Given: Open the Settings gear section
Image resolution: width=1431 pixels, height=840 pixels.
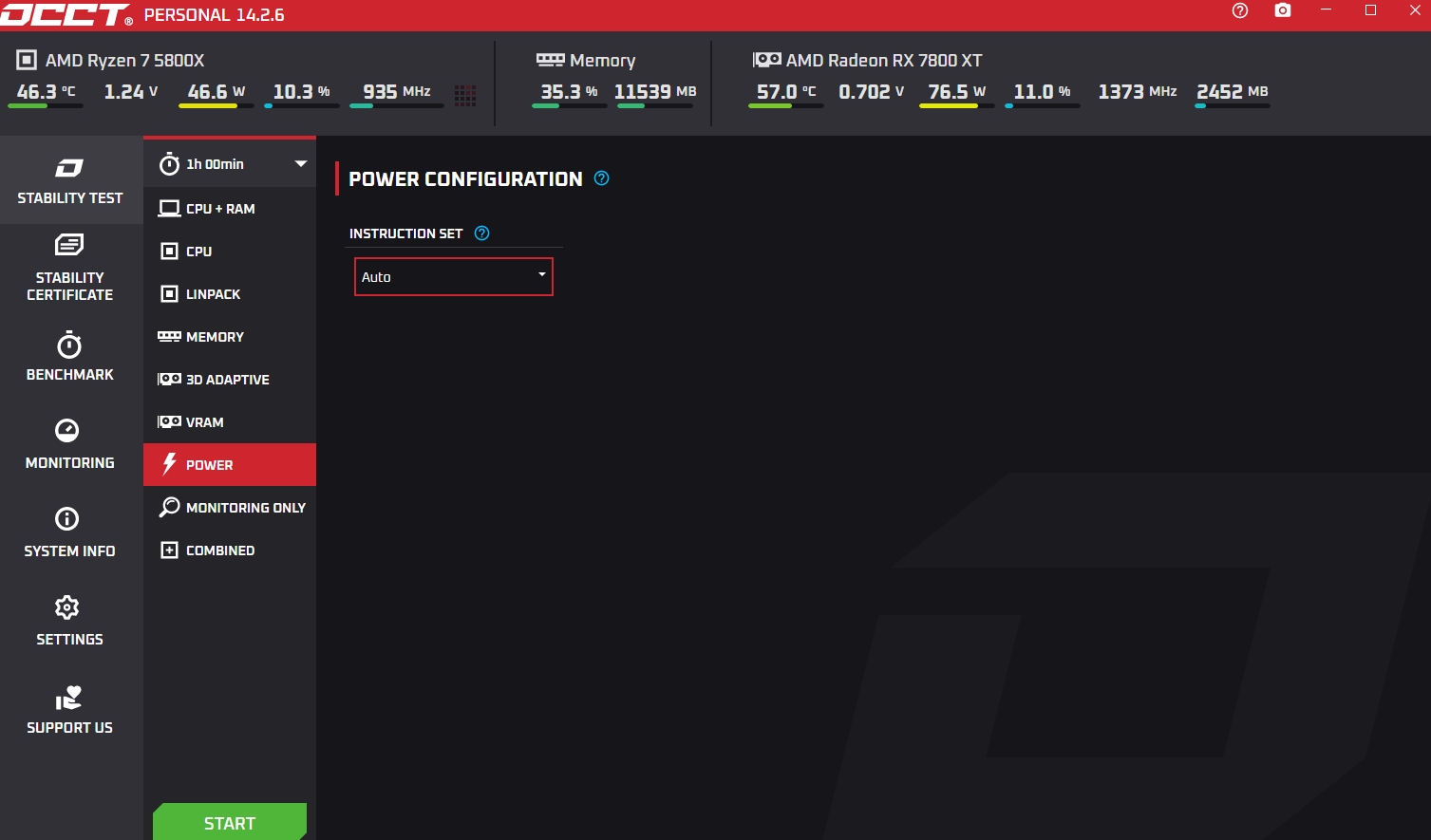Looking at the screenshot, I should click(x=71, y=621).
